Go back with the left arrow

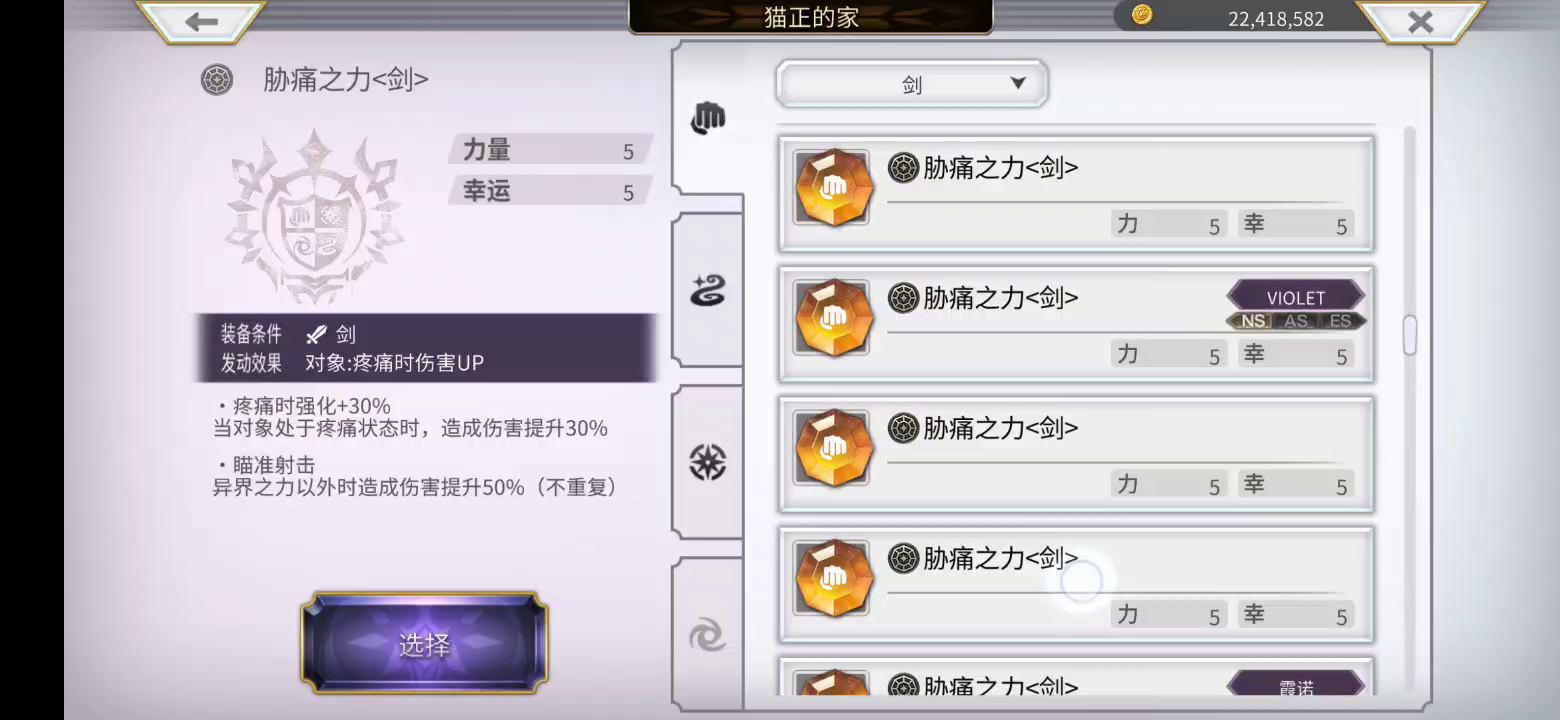pyautogui.click(x=201, y=22)
